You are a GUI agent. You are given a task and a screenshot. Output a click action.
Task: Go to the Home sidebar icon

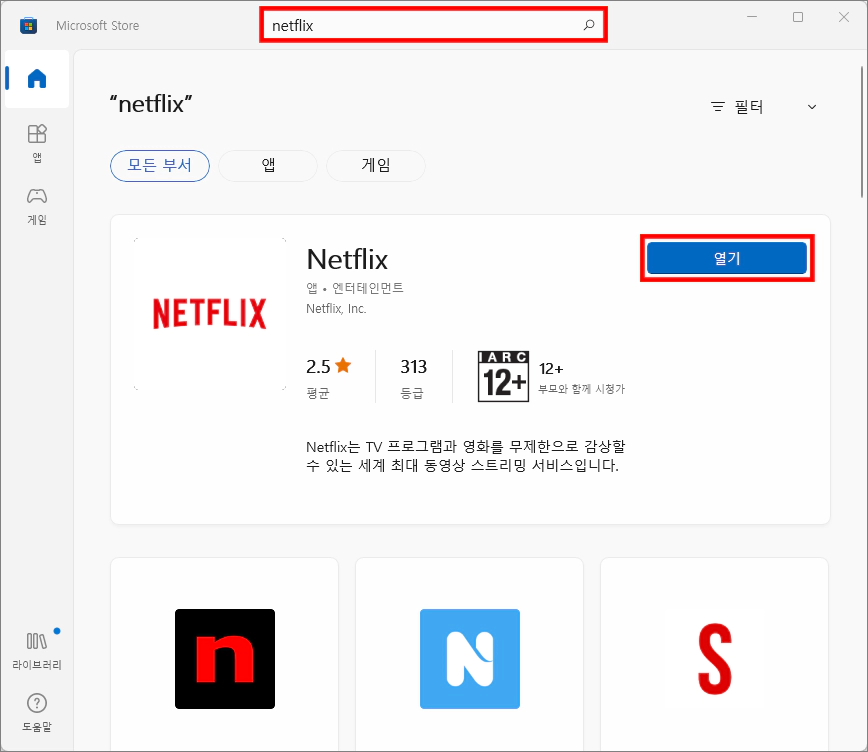(x=37, y=79)
